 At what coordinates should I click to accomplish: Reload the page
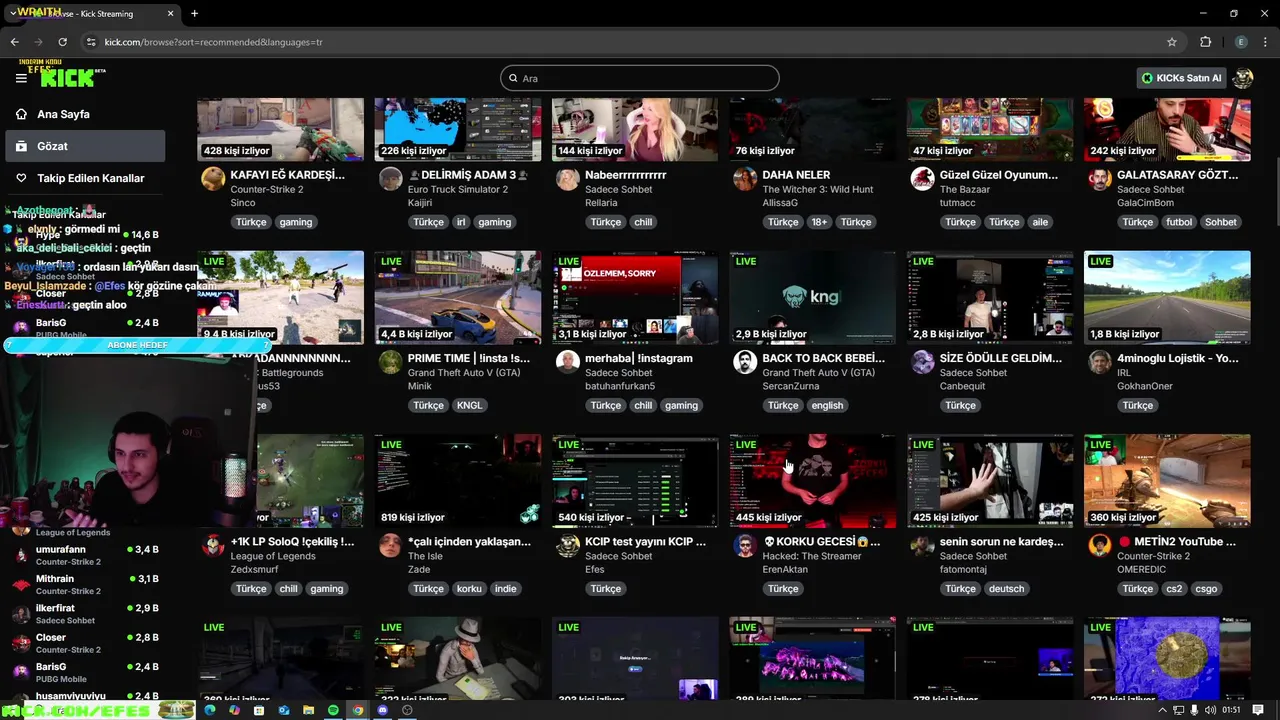[62, 42]
